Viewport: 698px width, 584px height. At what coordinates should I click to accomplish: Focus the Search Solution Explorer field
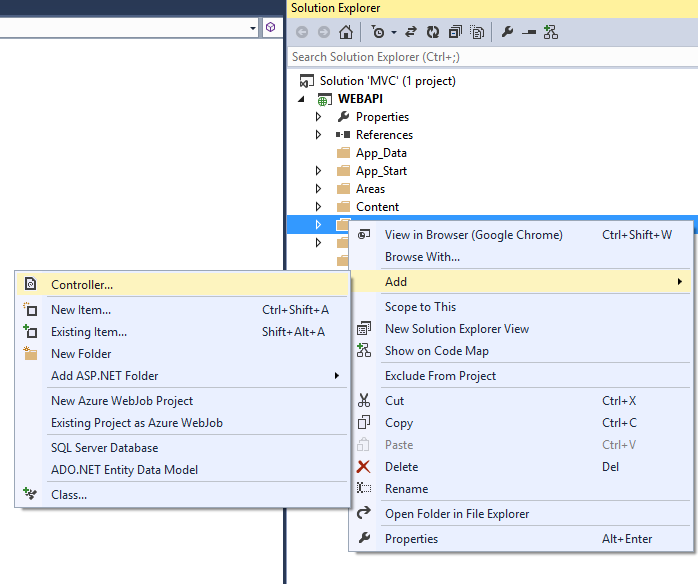point(492,57)
